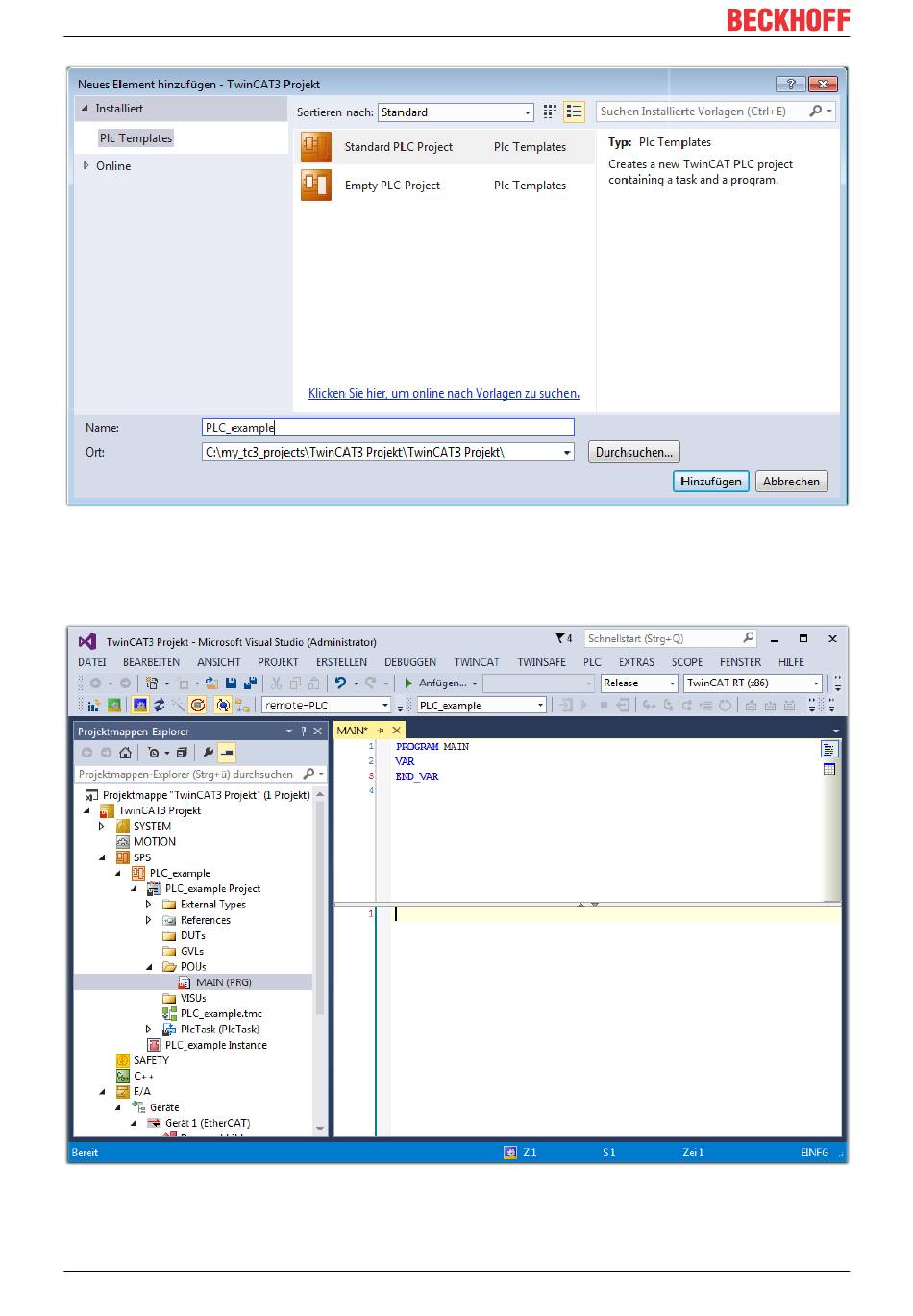
Task: Collapse the POUs folder
Action: [x=149, y=967]
